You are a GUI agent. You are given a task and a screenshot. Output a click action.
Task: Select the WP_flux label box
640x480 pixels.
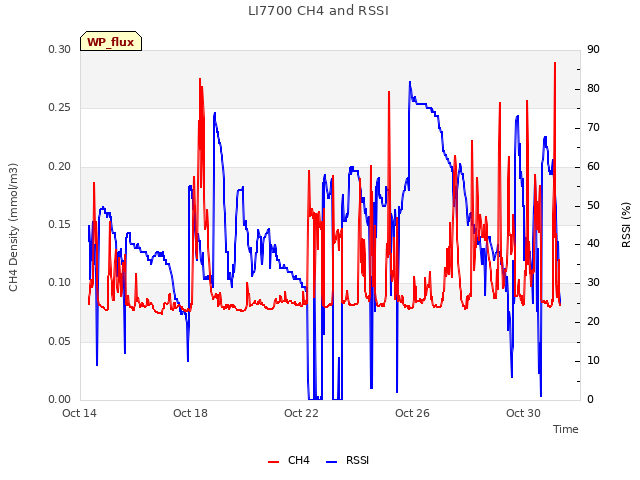pos(111,42)
